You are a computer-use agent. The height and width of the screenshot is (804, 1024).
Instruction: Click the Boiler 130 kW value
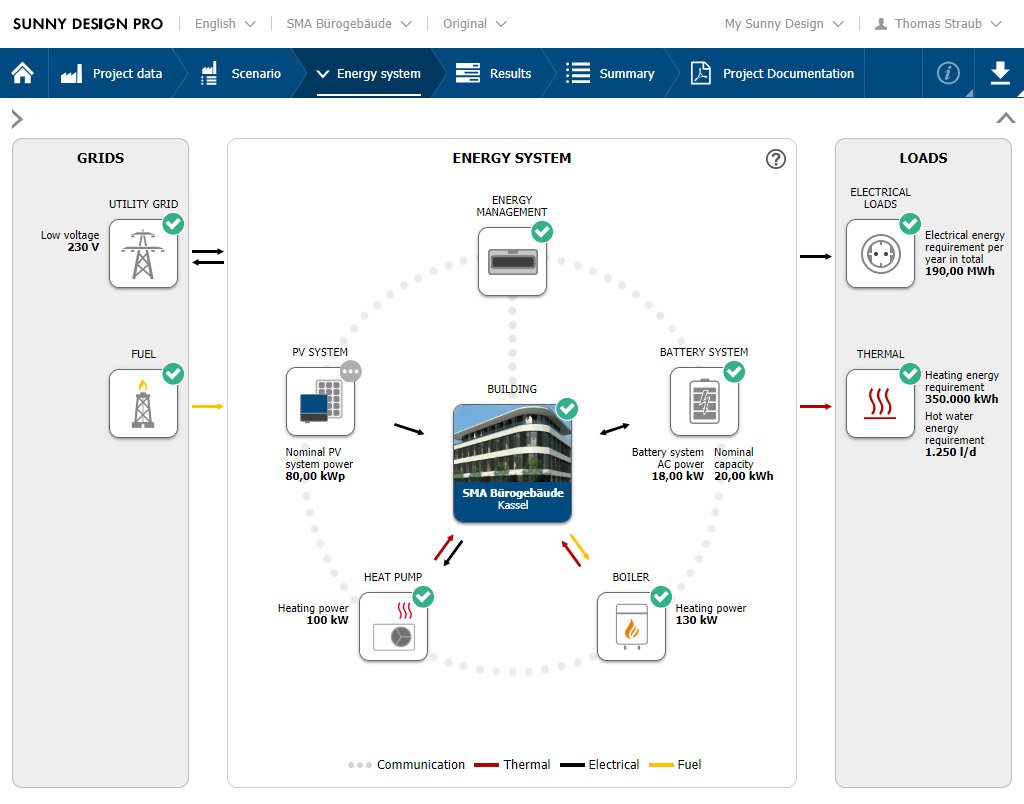(696, 620)
